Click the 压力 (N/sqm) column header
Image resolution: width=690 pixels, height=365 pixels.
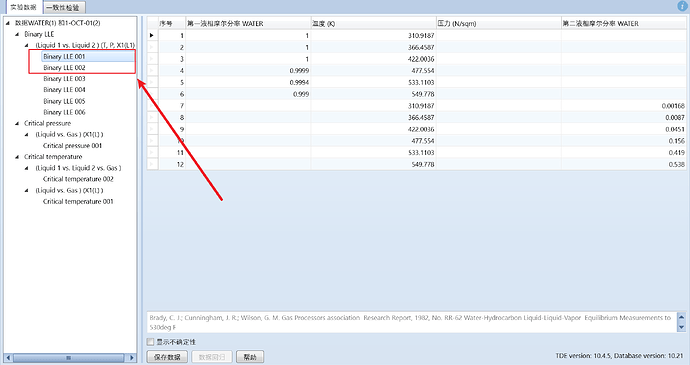tap(499, 23)
